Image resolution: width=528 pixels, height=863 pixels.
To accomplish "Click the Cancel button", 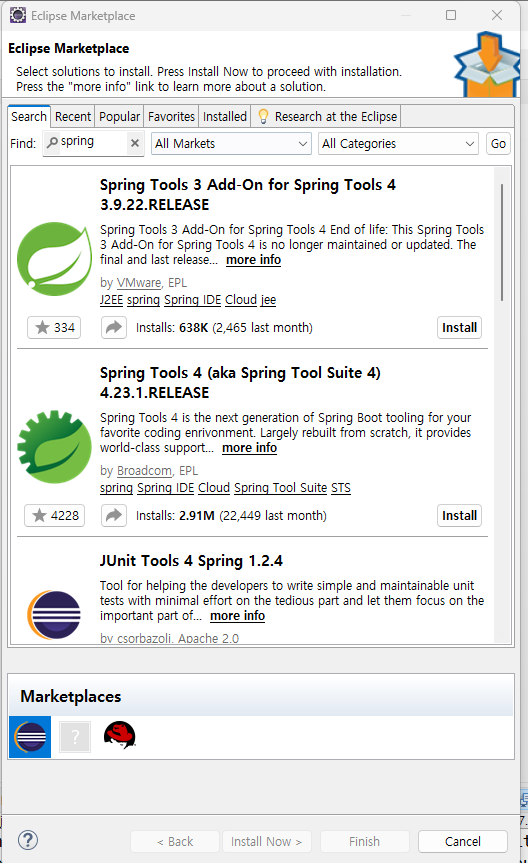I will click(462, 842).
